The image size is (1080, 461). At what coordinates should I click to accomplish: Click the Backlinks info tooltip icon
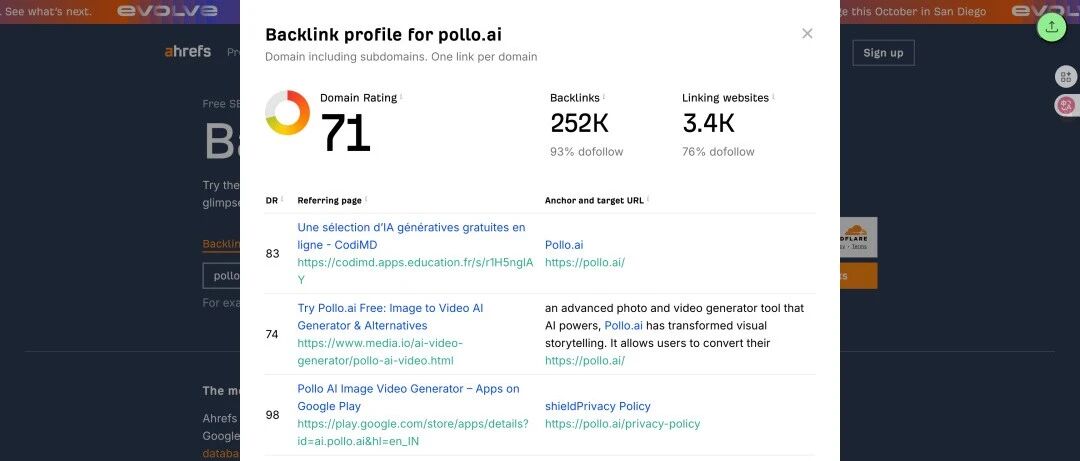pyautogui.click(x=603, y=97)
